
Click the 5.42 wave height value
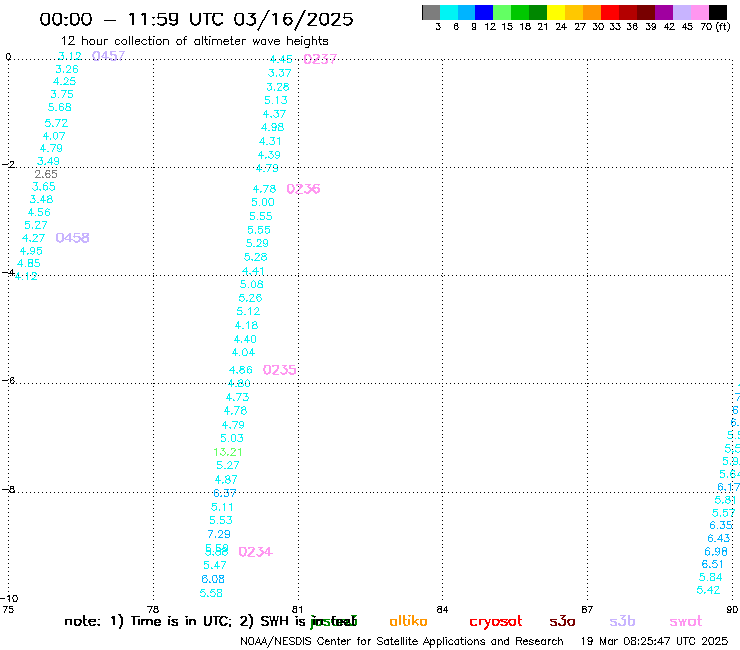[708, 590]
